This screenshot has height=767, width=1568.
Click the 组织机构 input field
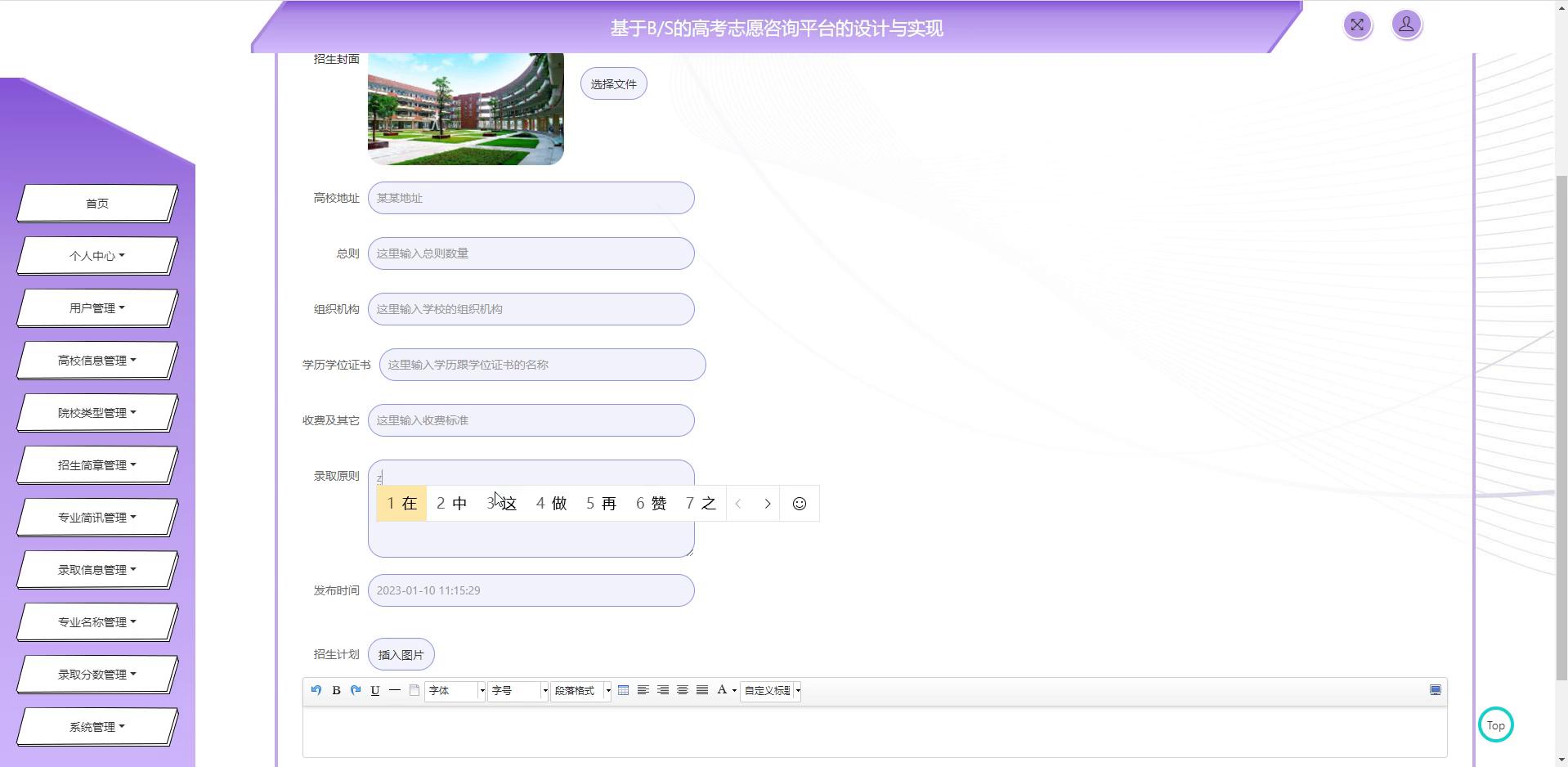click(x=531, y=309)
